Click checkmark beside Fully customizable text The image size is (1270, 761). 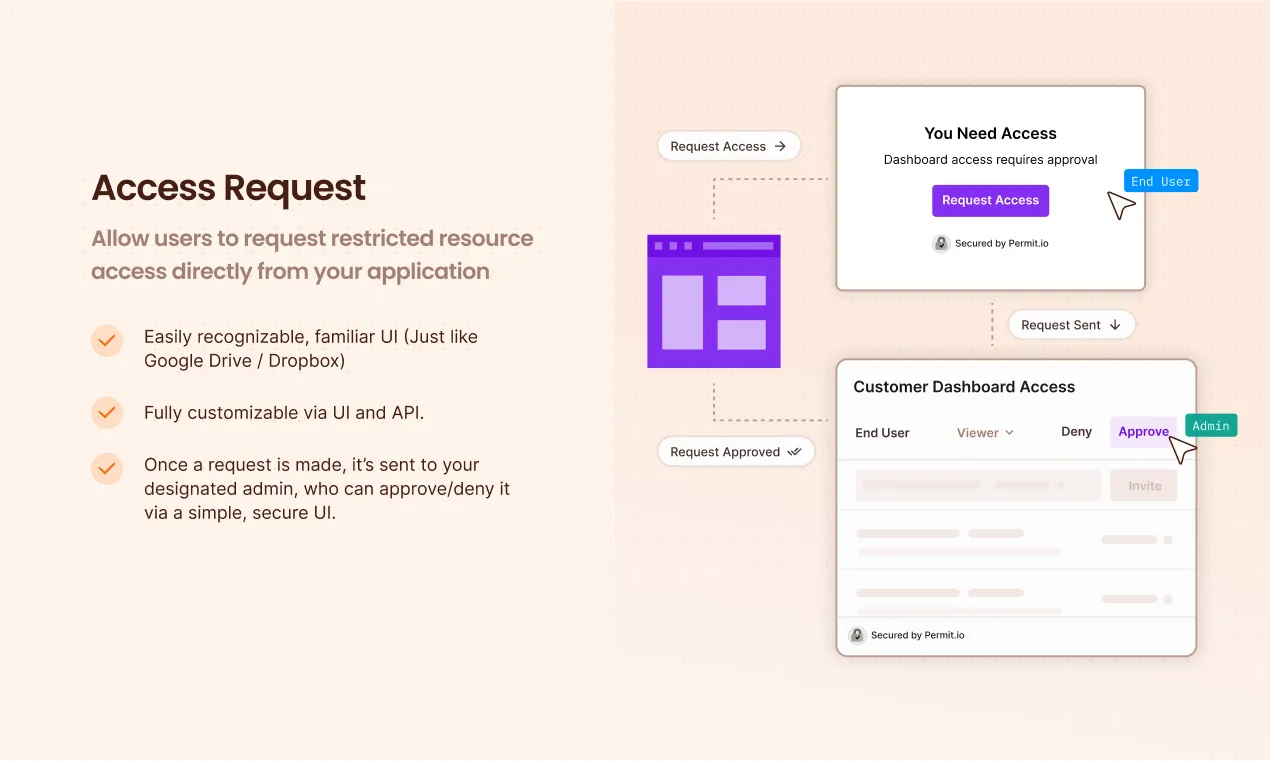coord(107,412)
